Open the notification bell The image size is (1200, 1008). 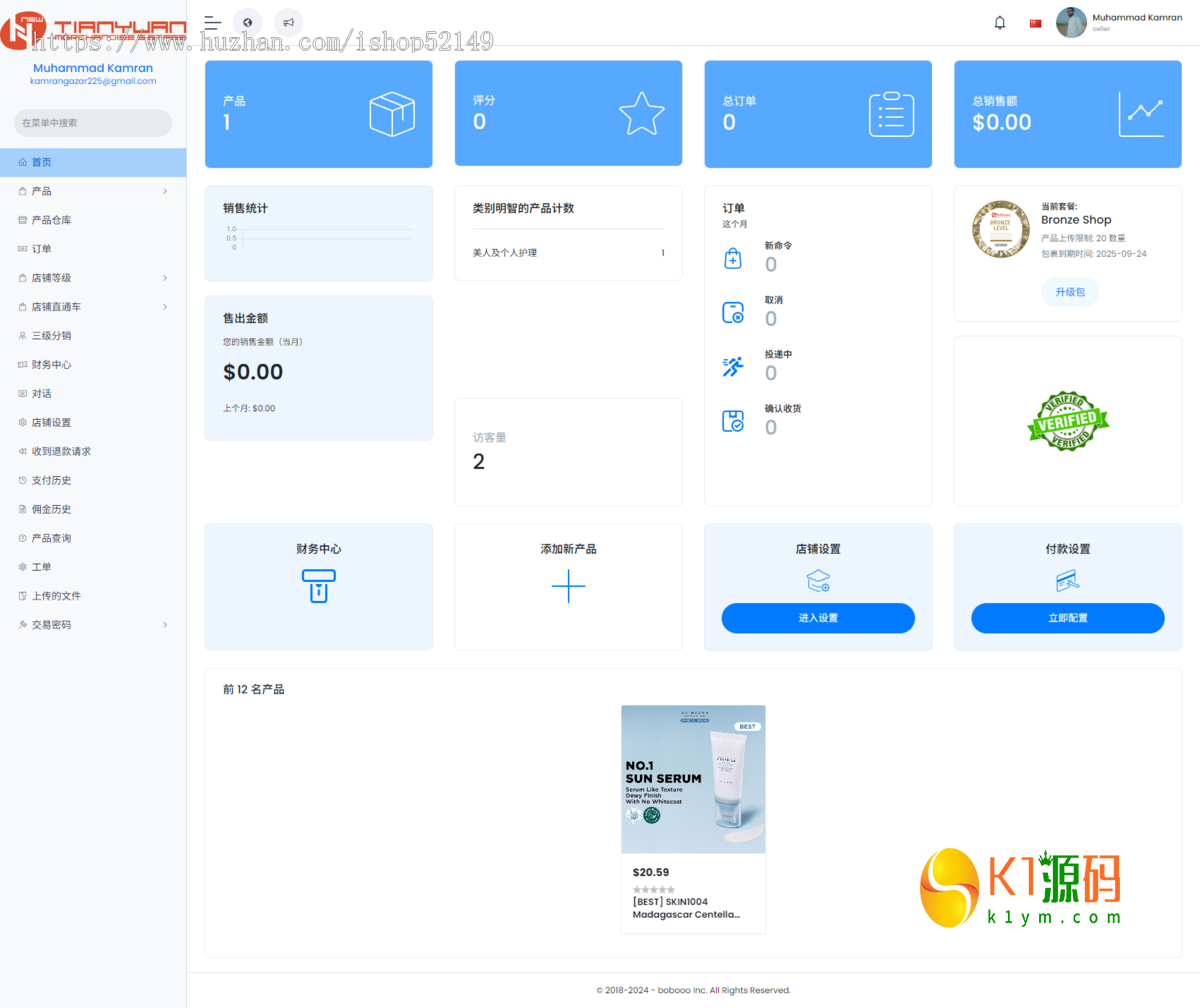[x=1000, y=23]
